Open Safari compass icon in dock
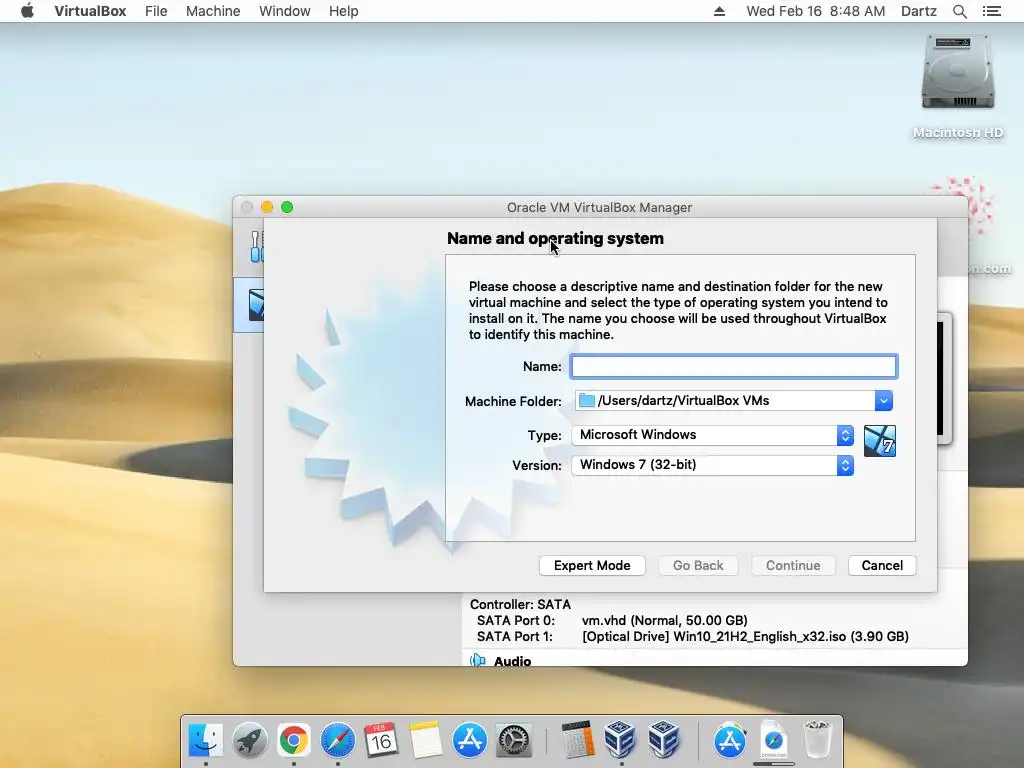 click(337, 740)
